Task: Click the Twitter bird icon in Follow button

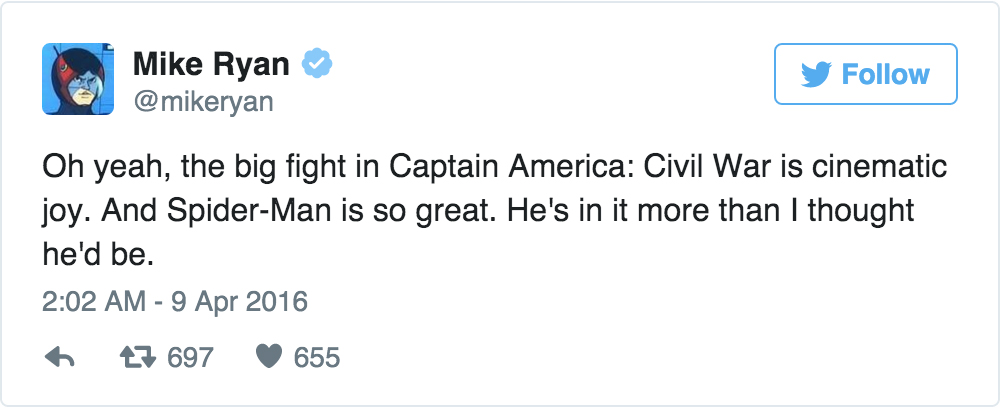Action: click(x=819, y=74)
